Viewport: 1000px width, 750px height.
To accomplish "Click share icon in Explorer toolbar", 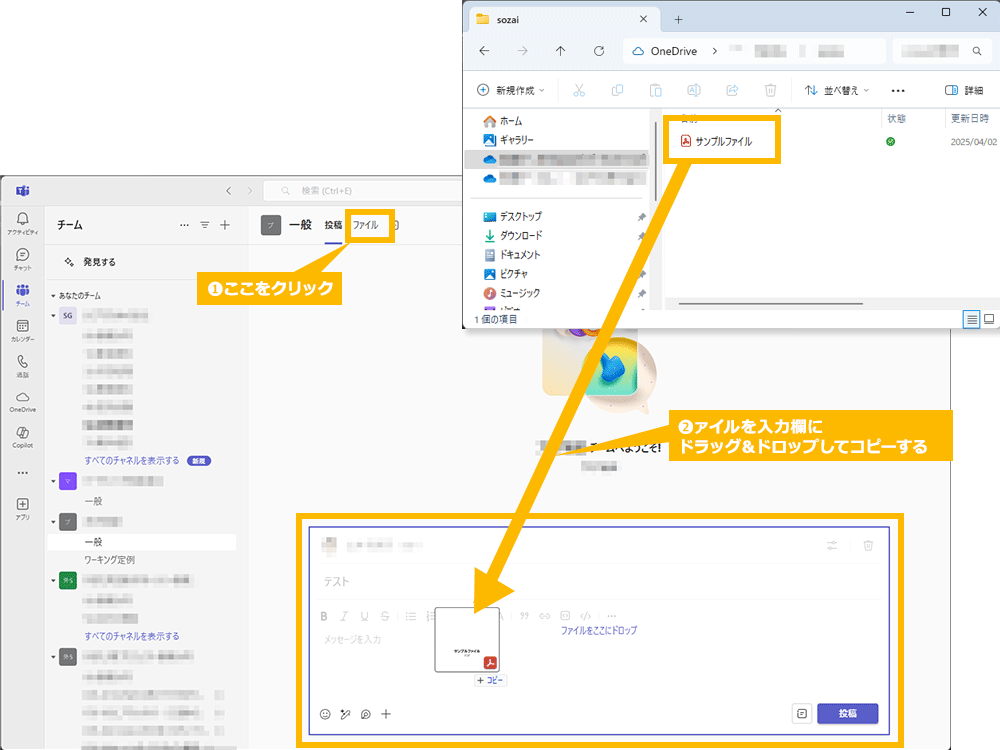I will (x=732, y=91).
